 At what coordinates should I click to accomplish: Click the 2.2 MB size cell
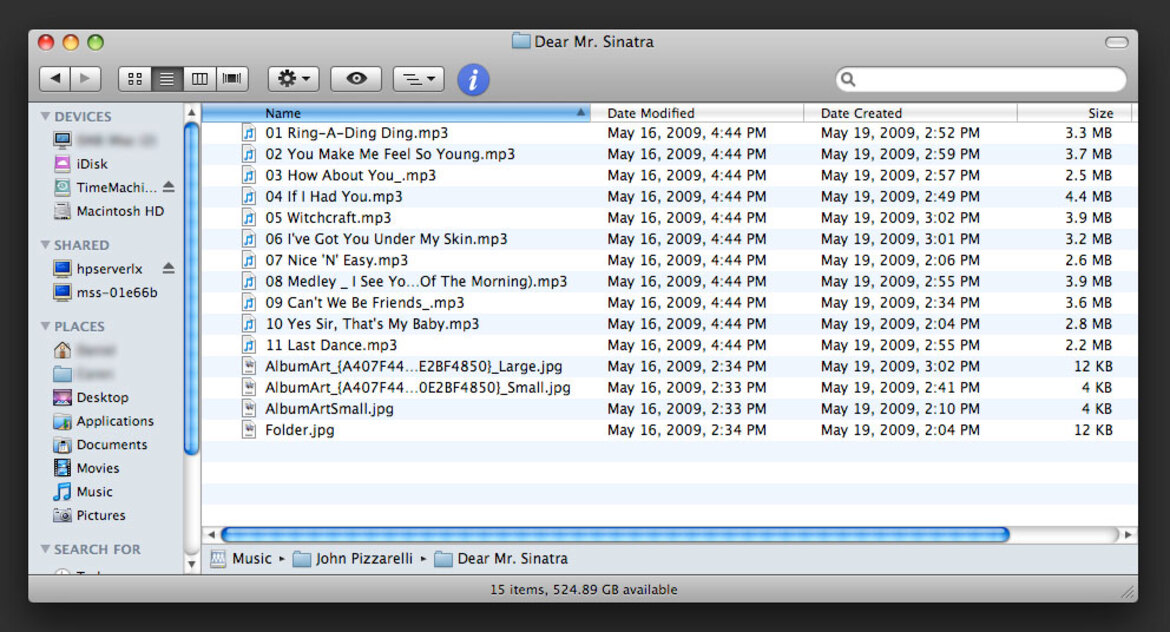pyautogui.click(x=1089, y=345)
